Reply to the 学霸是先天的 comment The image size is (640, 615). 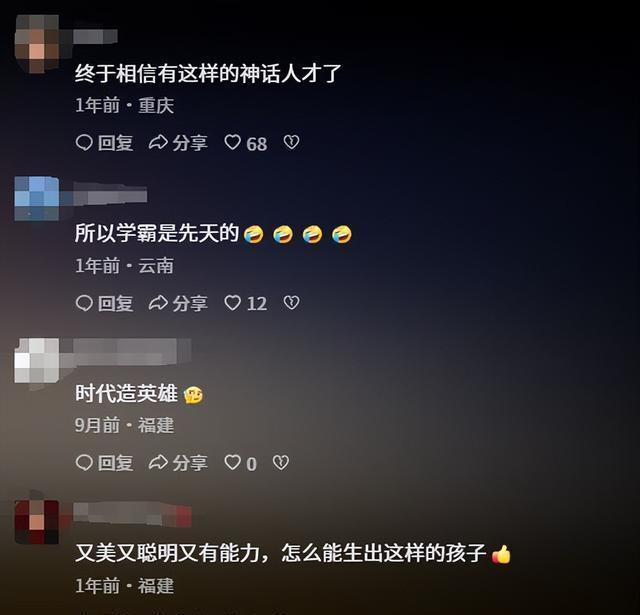click(x=104, y=303)
